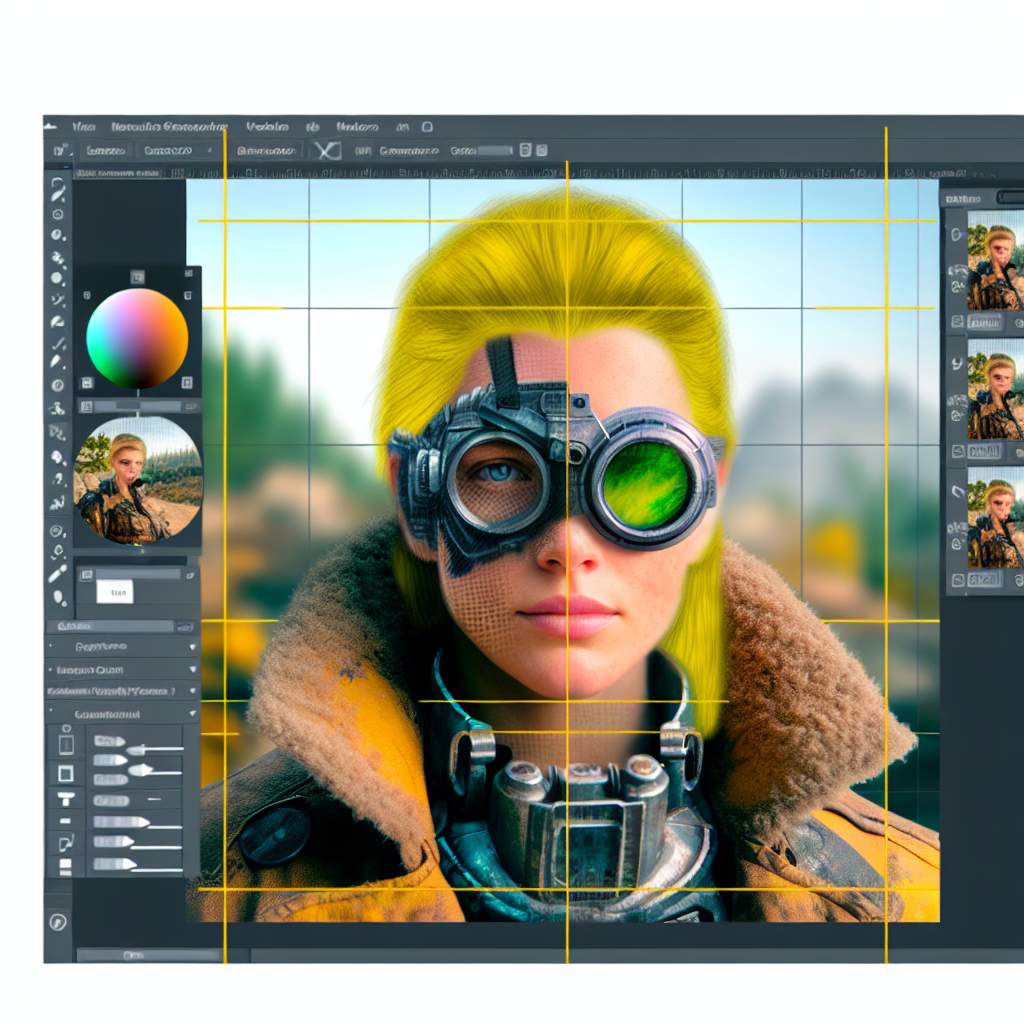Open the first menu in the menu bar
This screenshot has height=1024, width=1024.
(x=82, y=127)
